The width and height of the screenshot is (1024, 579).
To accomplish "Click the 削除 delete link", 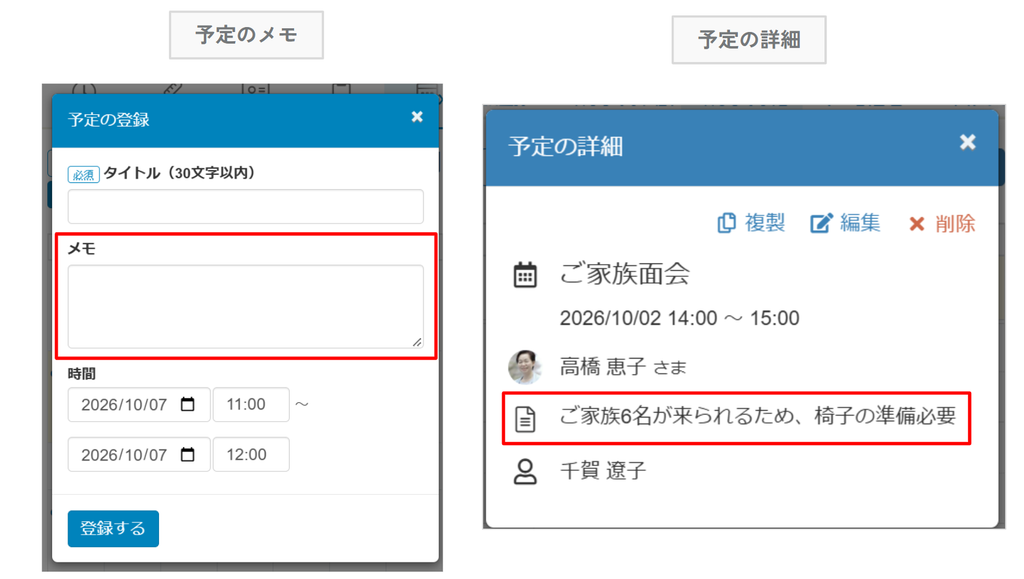I will 942,224.
